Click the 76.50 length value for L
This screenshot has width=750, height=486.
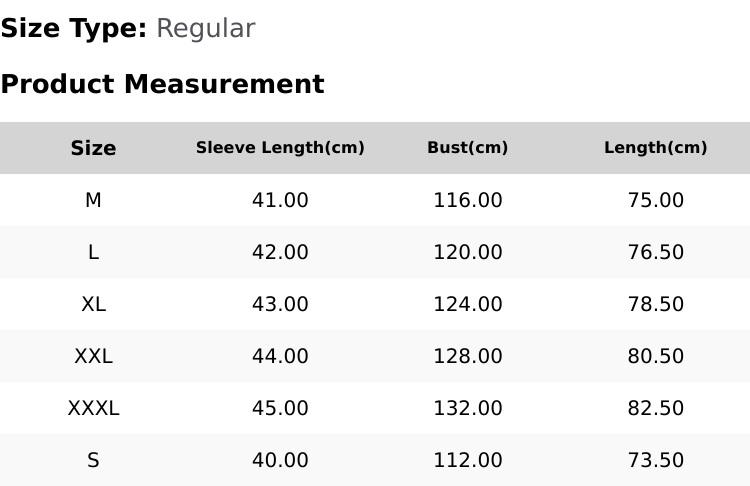point(655,252)
